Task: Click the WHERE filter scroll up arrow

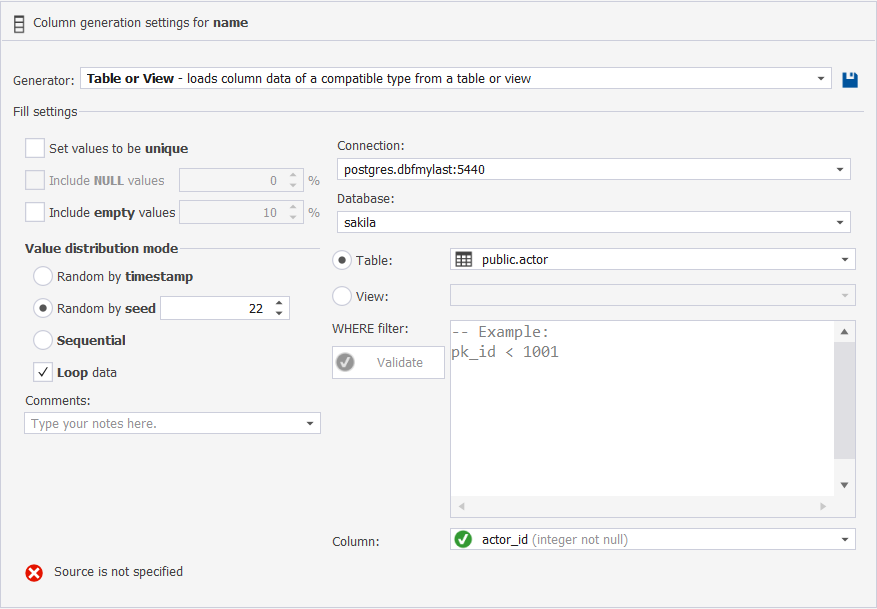Action: tap(845, 332)
